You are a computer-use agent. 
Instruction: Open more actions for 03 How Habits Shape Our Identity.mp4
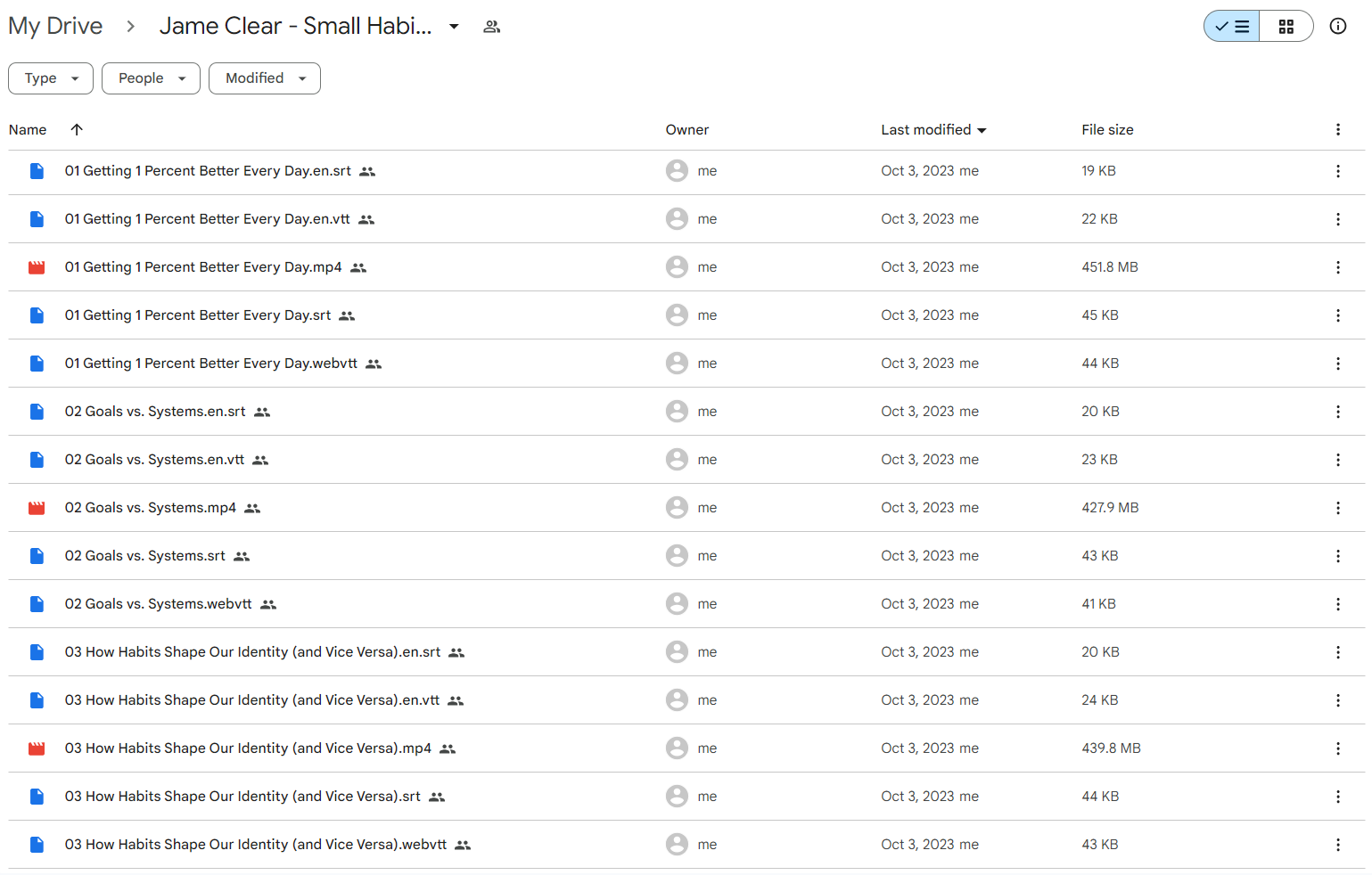pyautogui.click(x=1338, y=748)
